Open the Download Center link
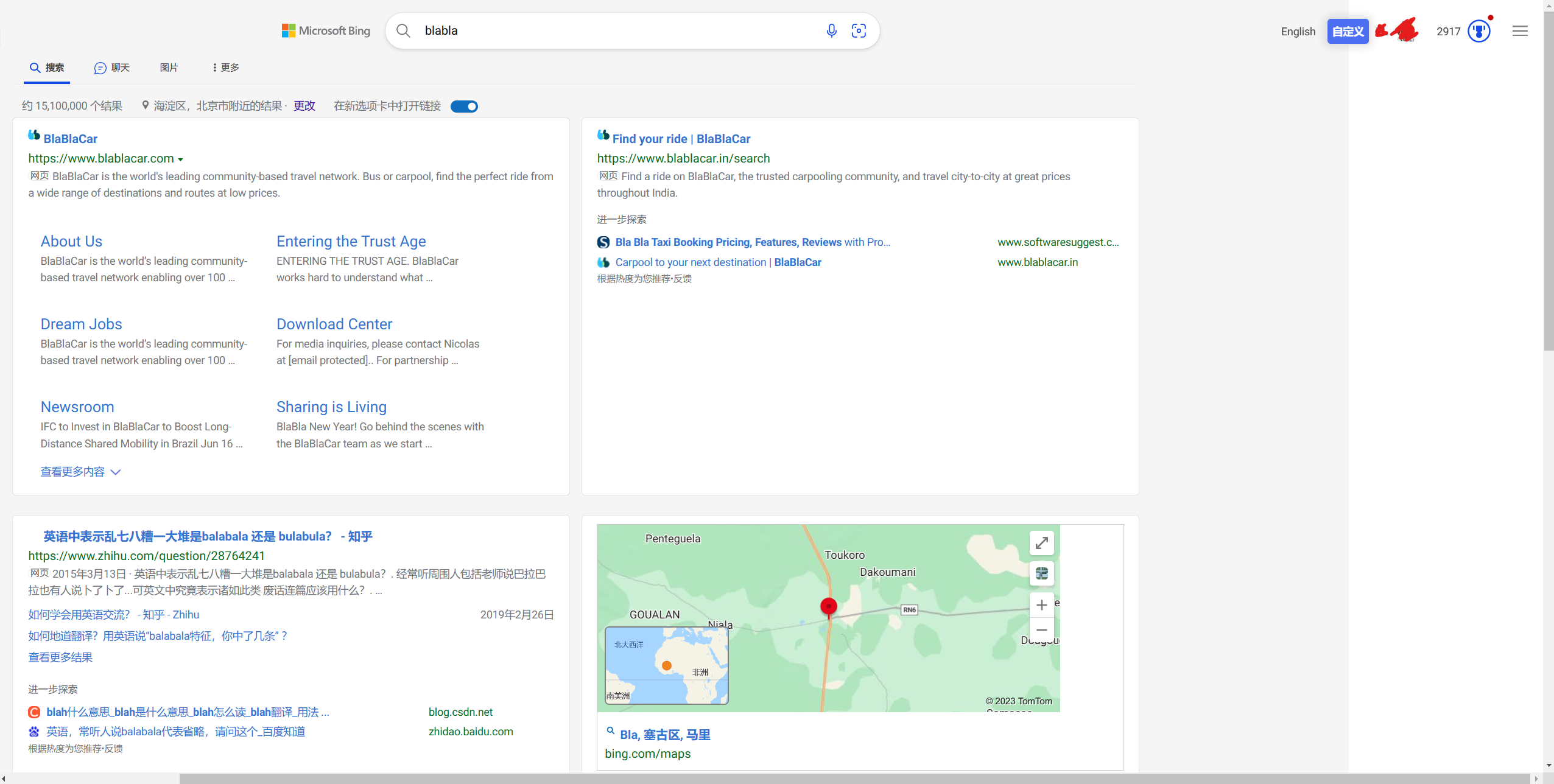The width and height of the screenshot is (1554, 784). click(x=334, y=324)
